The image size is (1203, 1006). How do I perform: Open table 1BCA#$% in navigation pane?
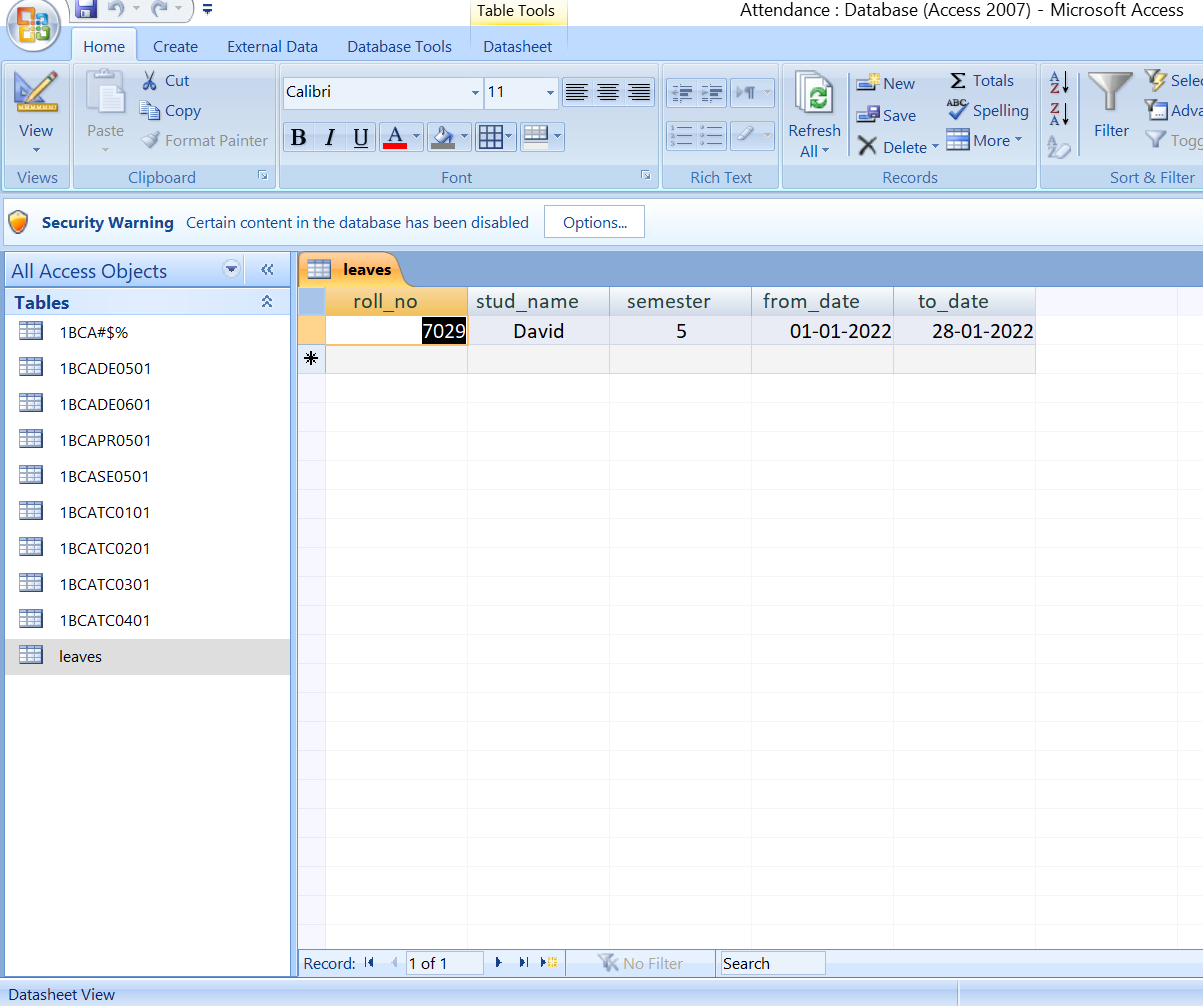[147, 333]
